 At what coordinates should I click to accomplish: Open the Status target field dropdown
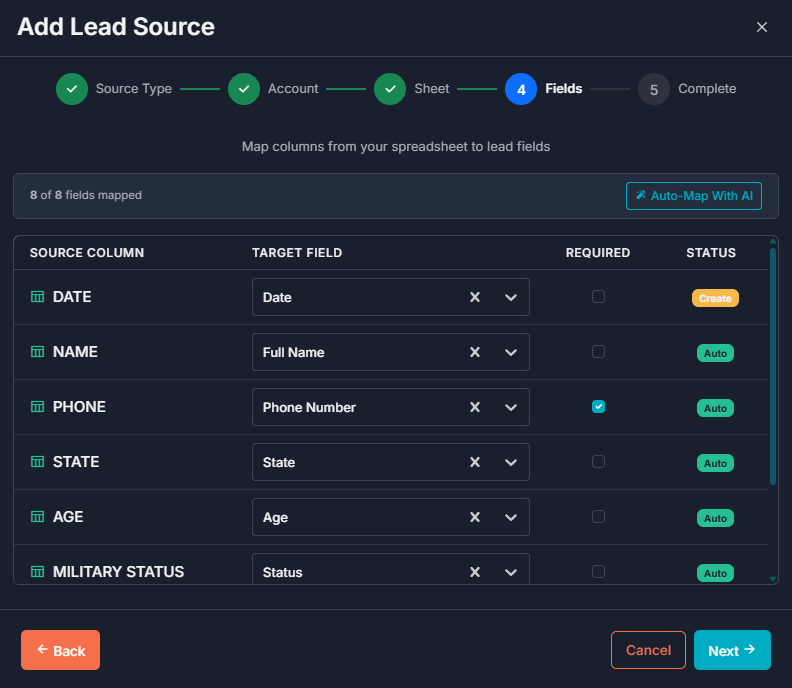click(511, 572)
